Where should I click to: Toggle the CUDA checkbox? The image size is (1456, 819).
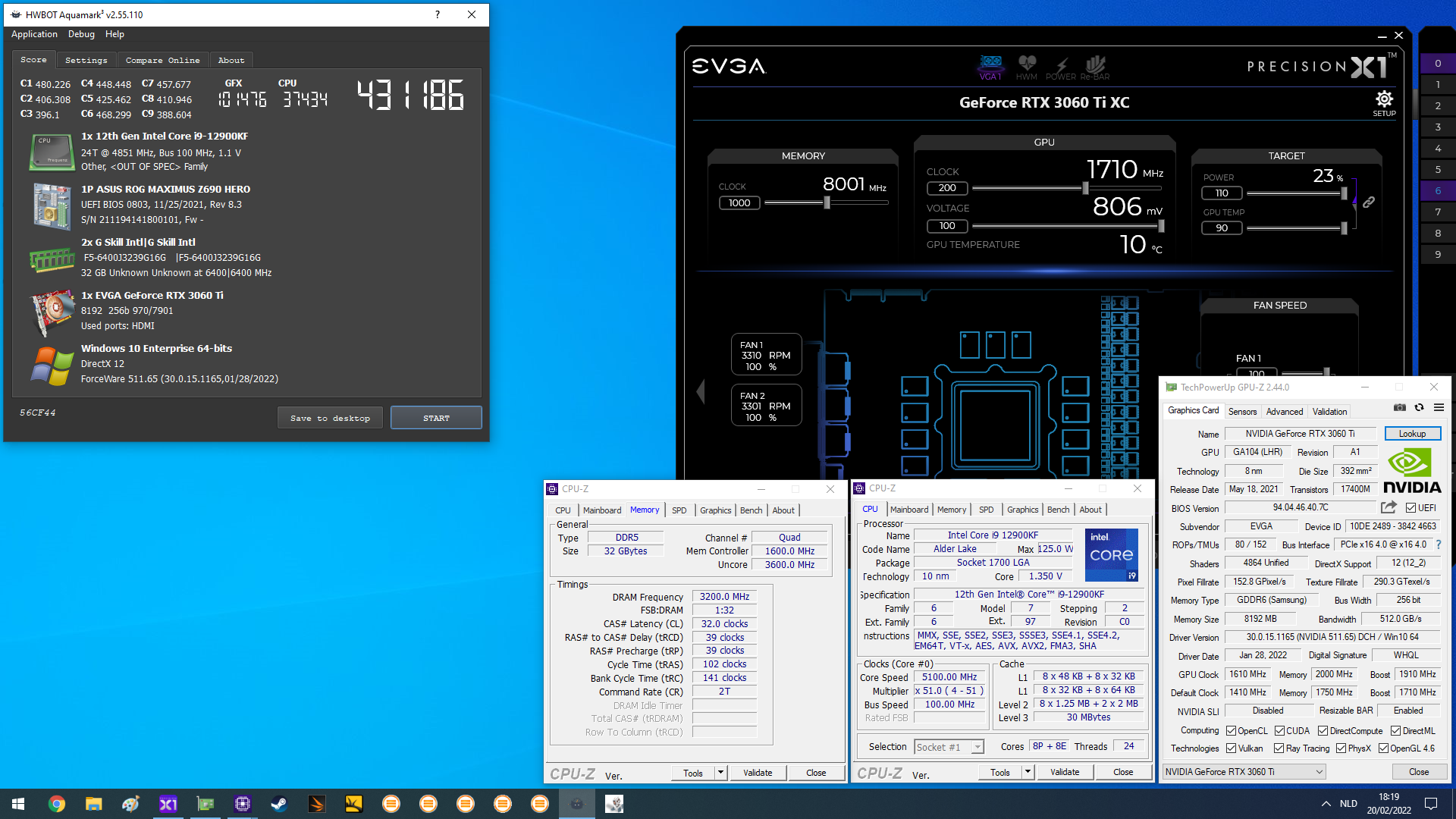1280,731
